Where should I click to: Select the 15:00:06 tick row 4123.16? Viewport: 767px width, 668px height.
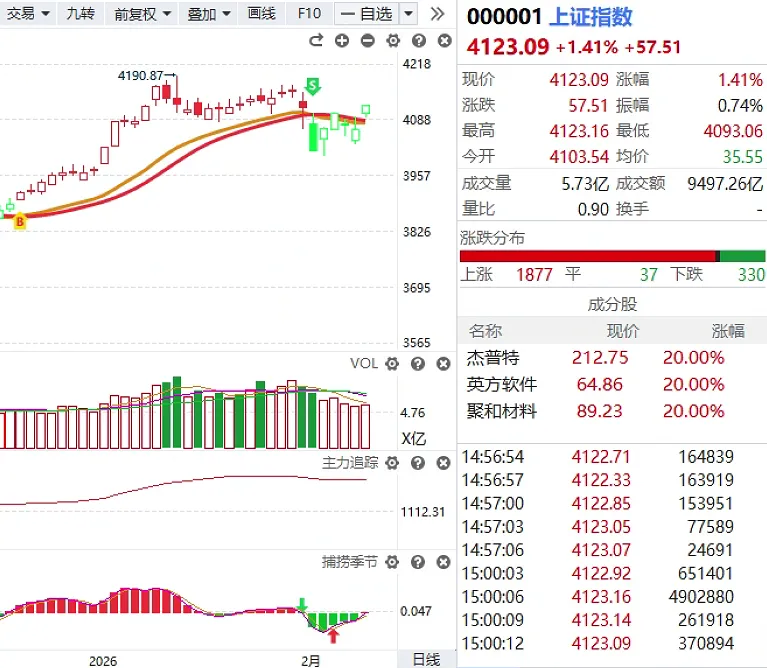click(612, 597)
